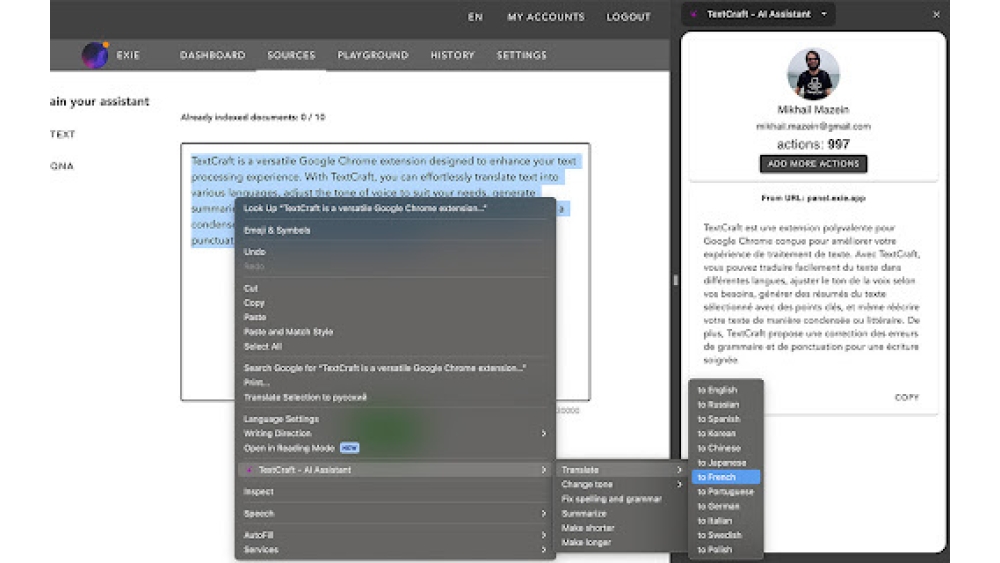Translate to Japanese
Viewport: 1000px width, 563px height.
[726, 463]
